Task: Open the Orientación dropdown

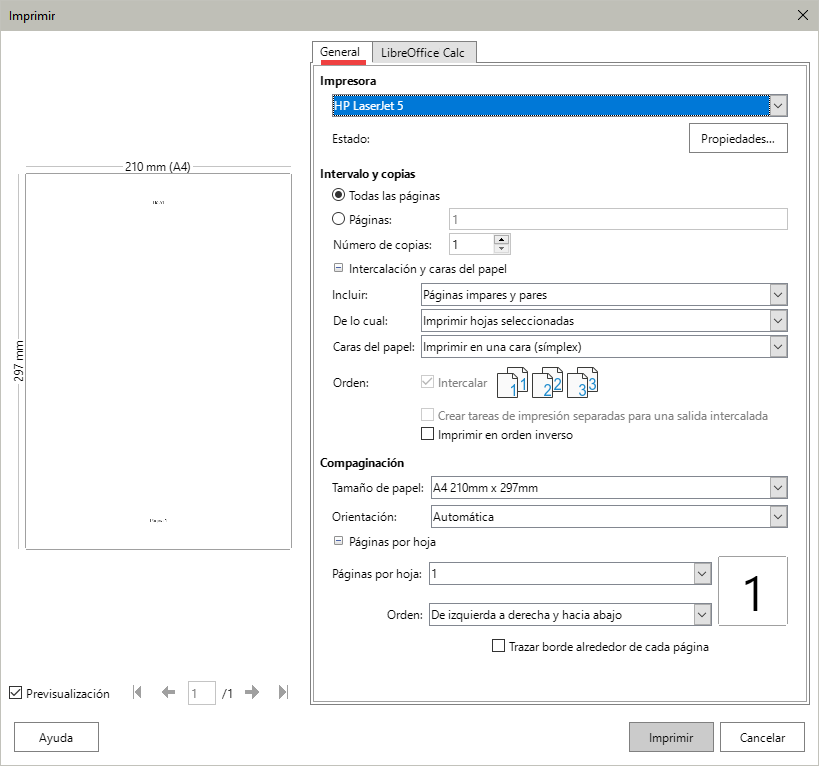Action: 779,517
